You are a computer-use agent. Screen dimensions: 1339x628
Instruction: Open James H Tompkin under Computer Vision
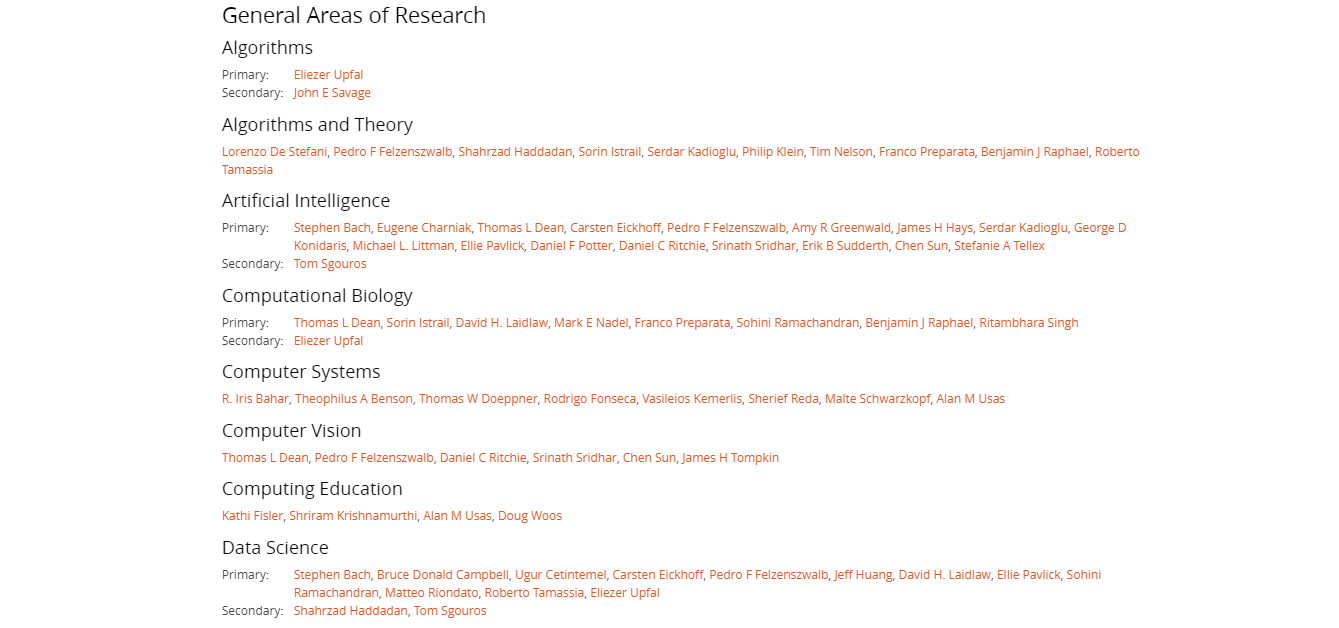coord(730,458)
